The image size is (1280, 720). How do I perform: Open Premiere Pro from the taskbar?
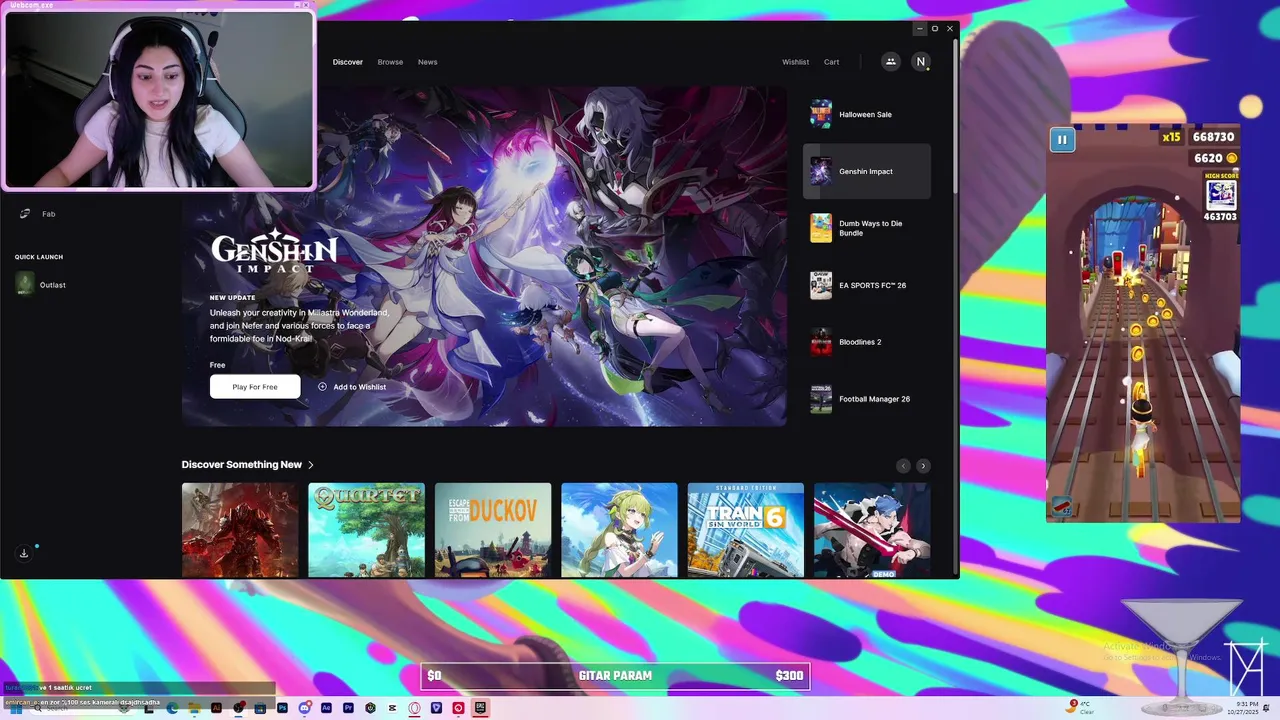coord(348,708)
